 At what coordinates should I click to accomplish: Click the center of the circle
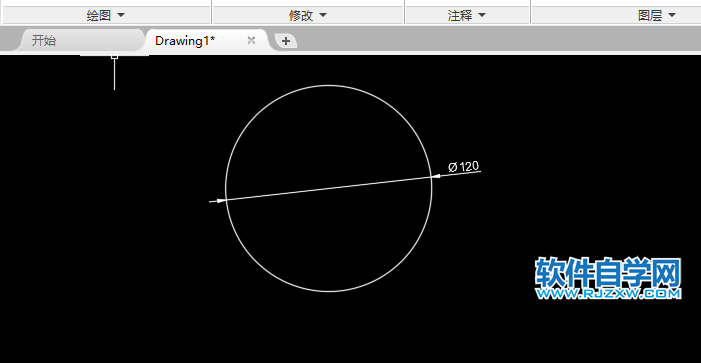tap(329, 189)
